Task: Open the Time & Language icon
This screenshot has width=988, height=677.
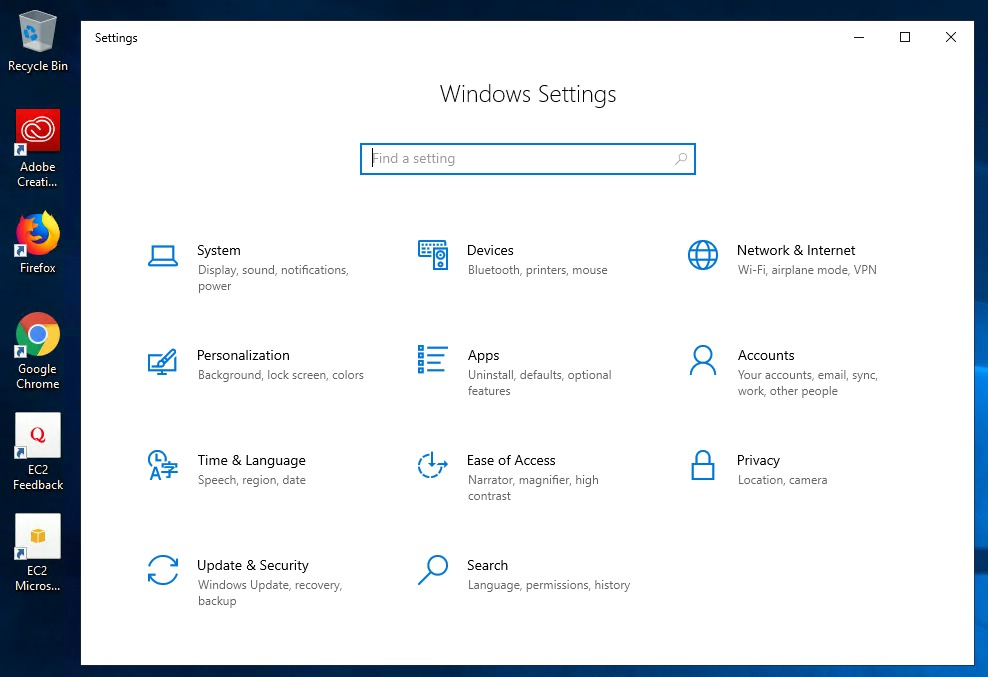Action: coord(163,465)
